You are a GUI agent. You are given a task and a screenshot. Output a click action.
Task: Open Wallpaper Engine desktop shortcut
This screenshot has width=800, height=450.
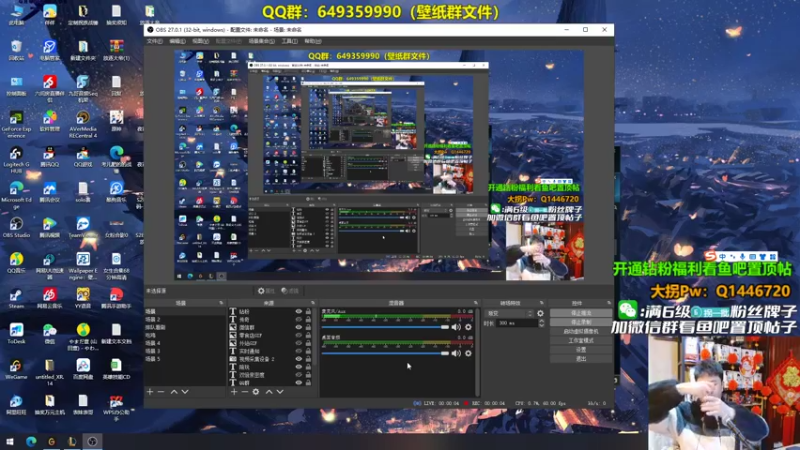pos(83,266)
